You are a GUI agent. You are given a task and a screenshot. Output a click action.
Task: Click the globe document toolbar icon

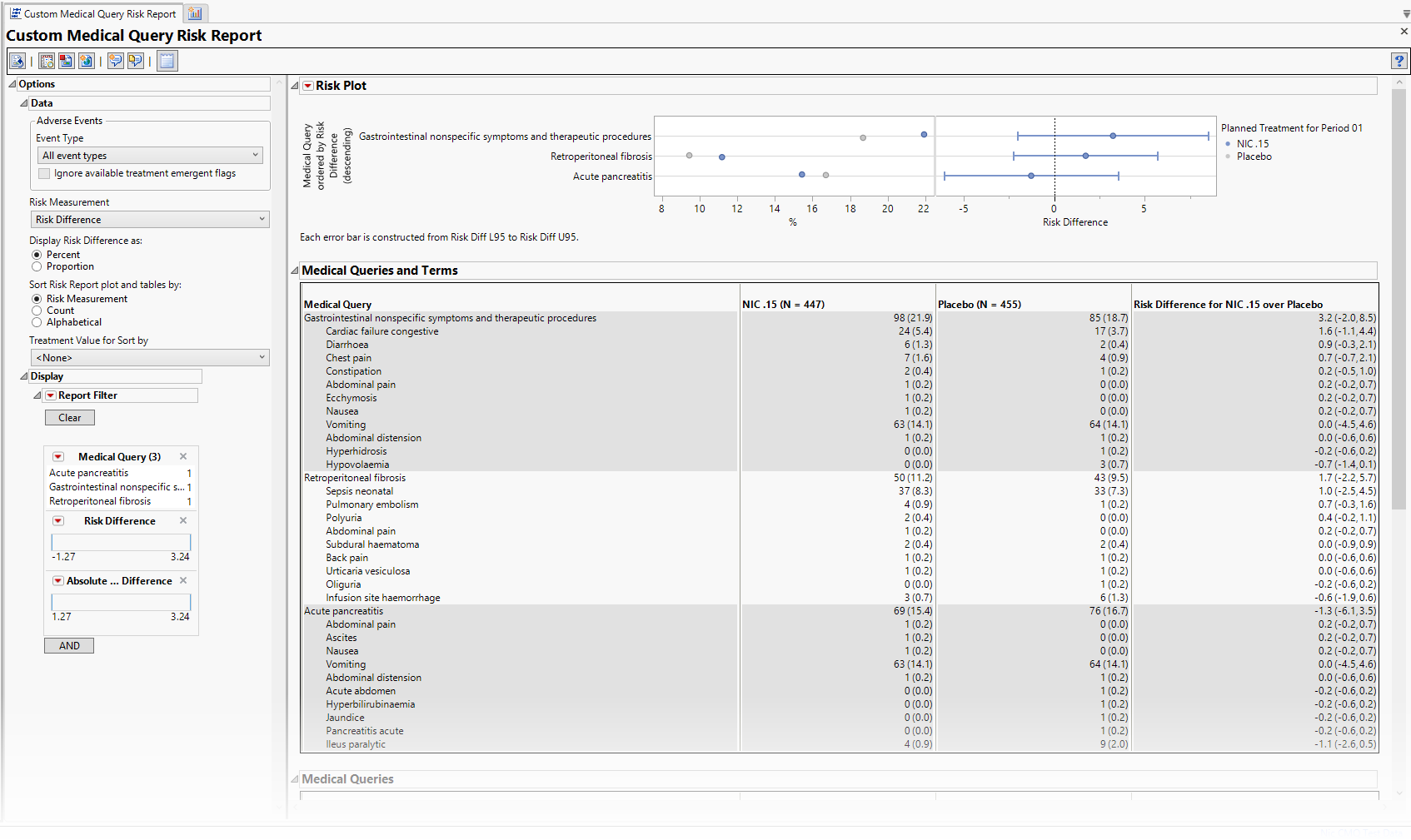[x=86, y=61]
